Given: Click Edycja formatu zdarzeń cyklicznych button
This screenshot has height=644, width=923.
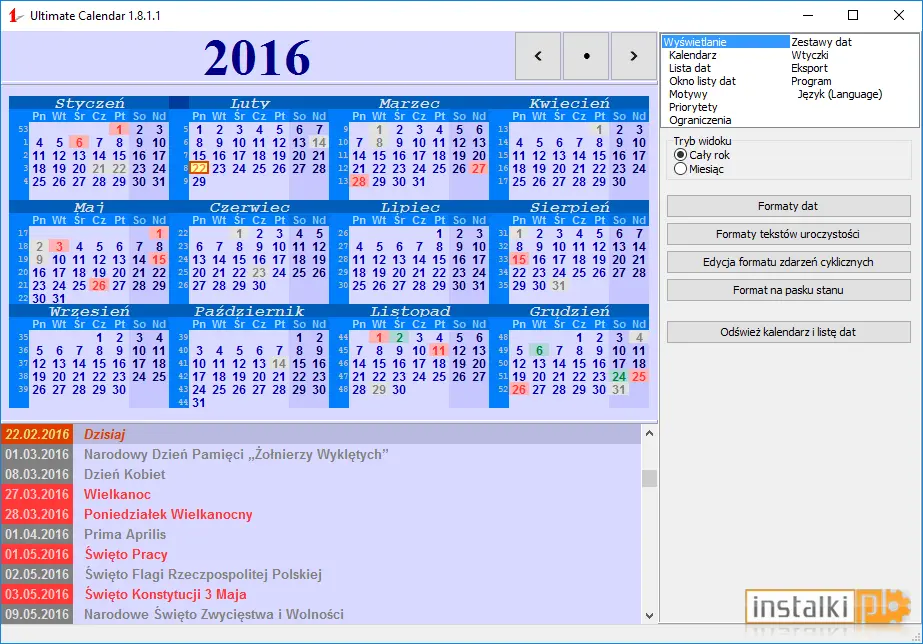Looking at the screenshot, I should 788,262.
